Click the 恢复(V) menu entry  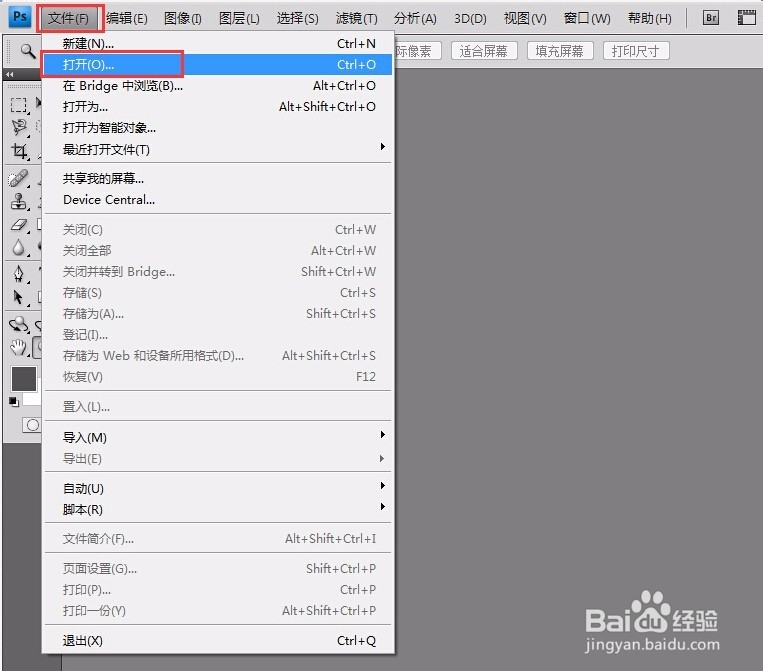coord(218,377)
